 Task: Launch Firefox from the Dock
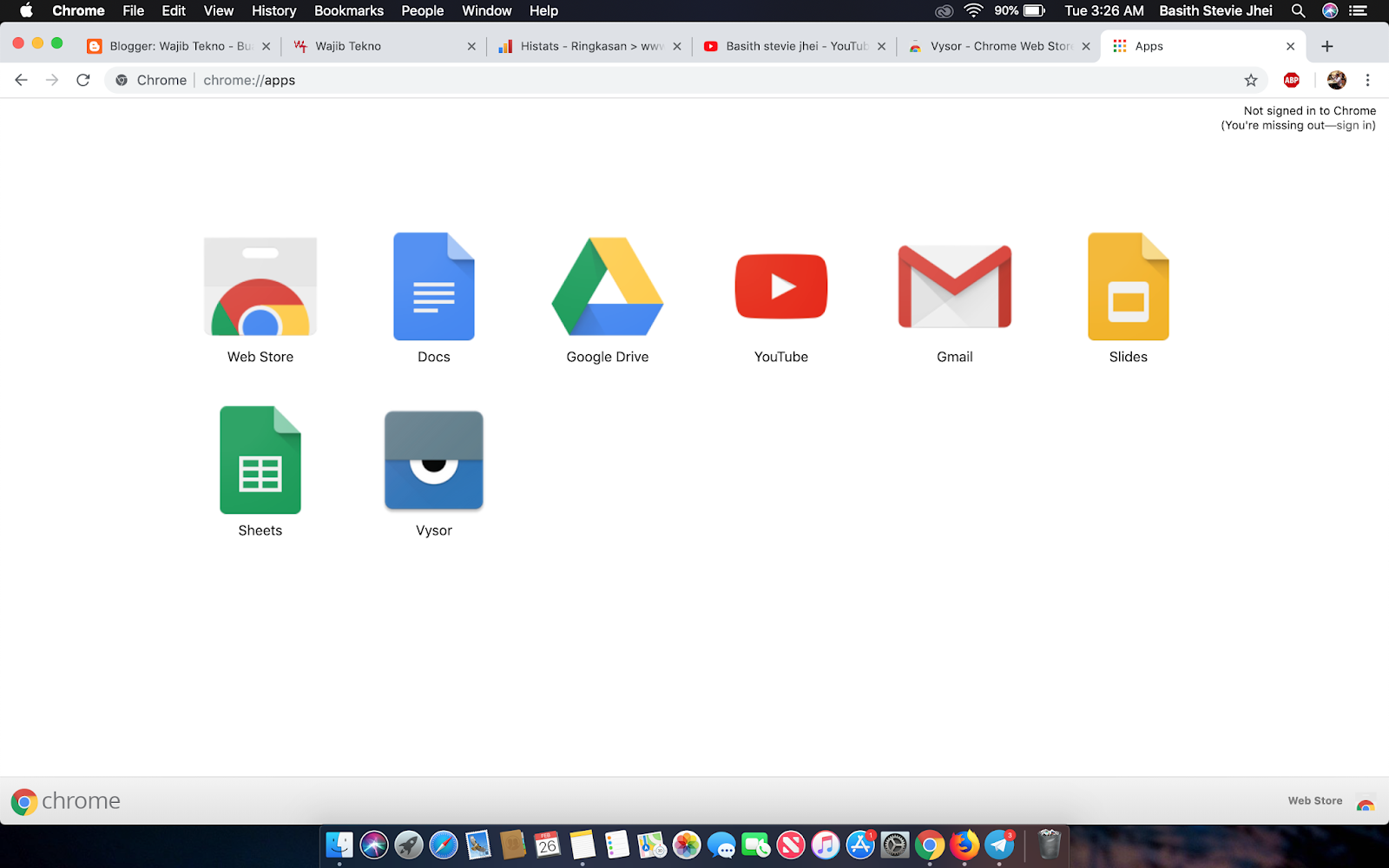tap(964, 845)
